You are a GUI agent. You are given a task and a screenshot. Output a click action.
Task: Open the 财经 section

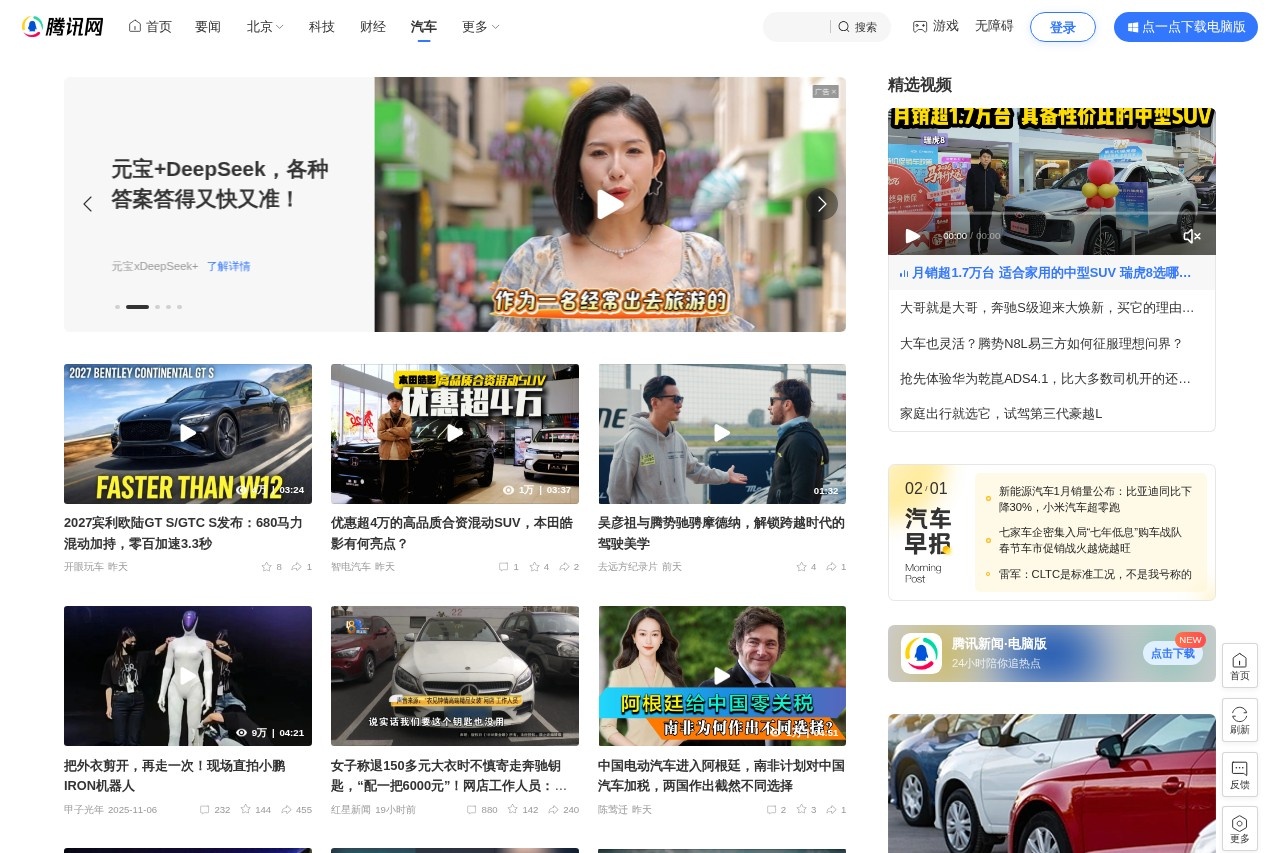coord(373,27)
